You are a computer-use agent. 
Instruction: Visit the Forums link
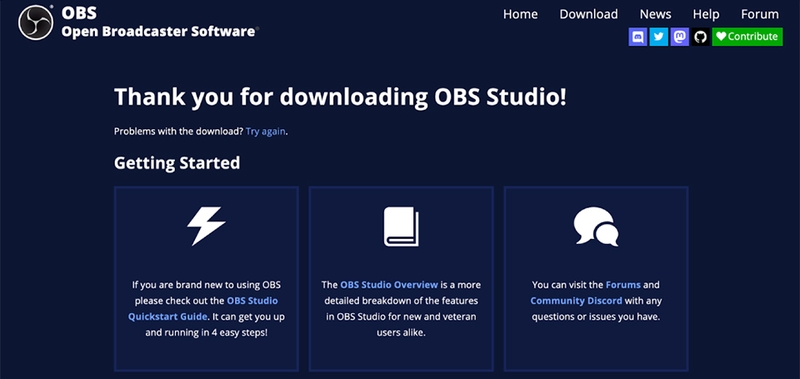click(622, 285)
